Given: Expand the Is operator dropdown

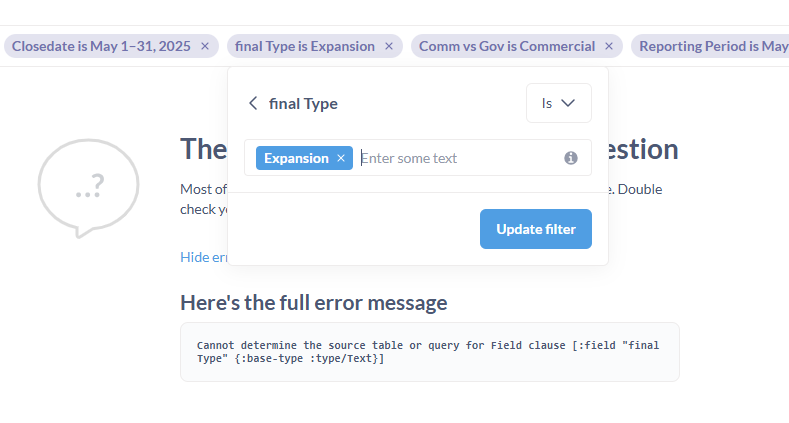Looking at the screenshot, I should (x=559, y=103).
